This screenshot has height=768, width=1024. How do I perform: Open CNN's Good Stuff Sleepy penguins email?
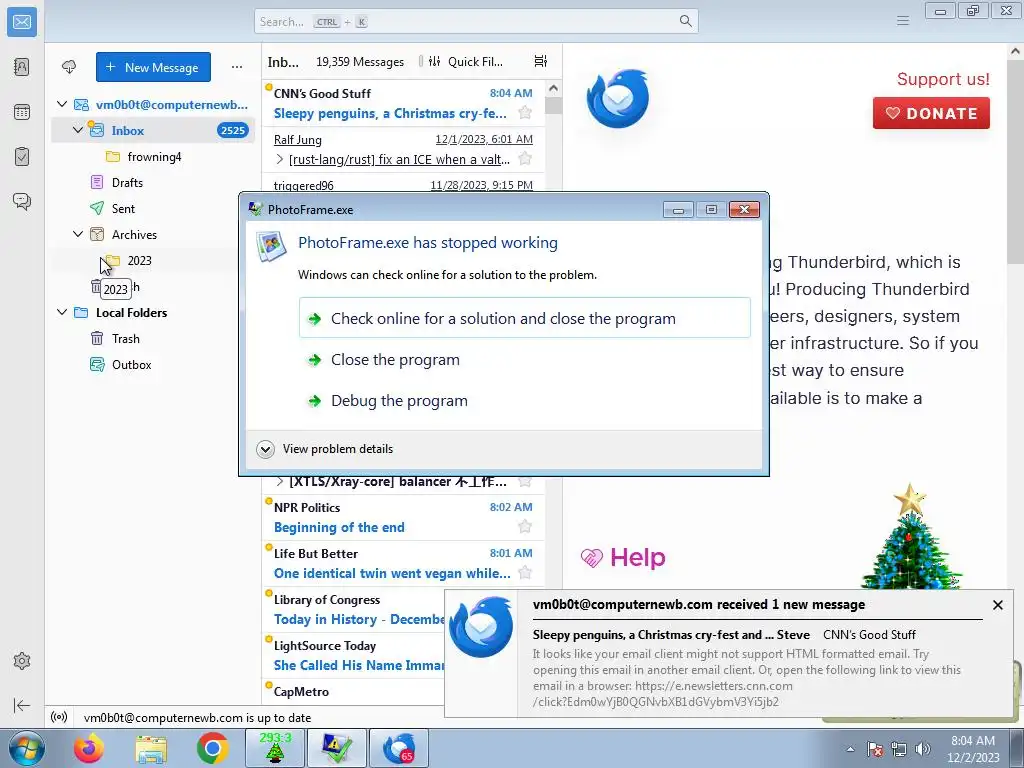[403, 103]
